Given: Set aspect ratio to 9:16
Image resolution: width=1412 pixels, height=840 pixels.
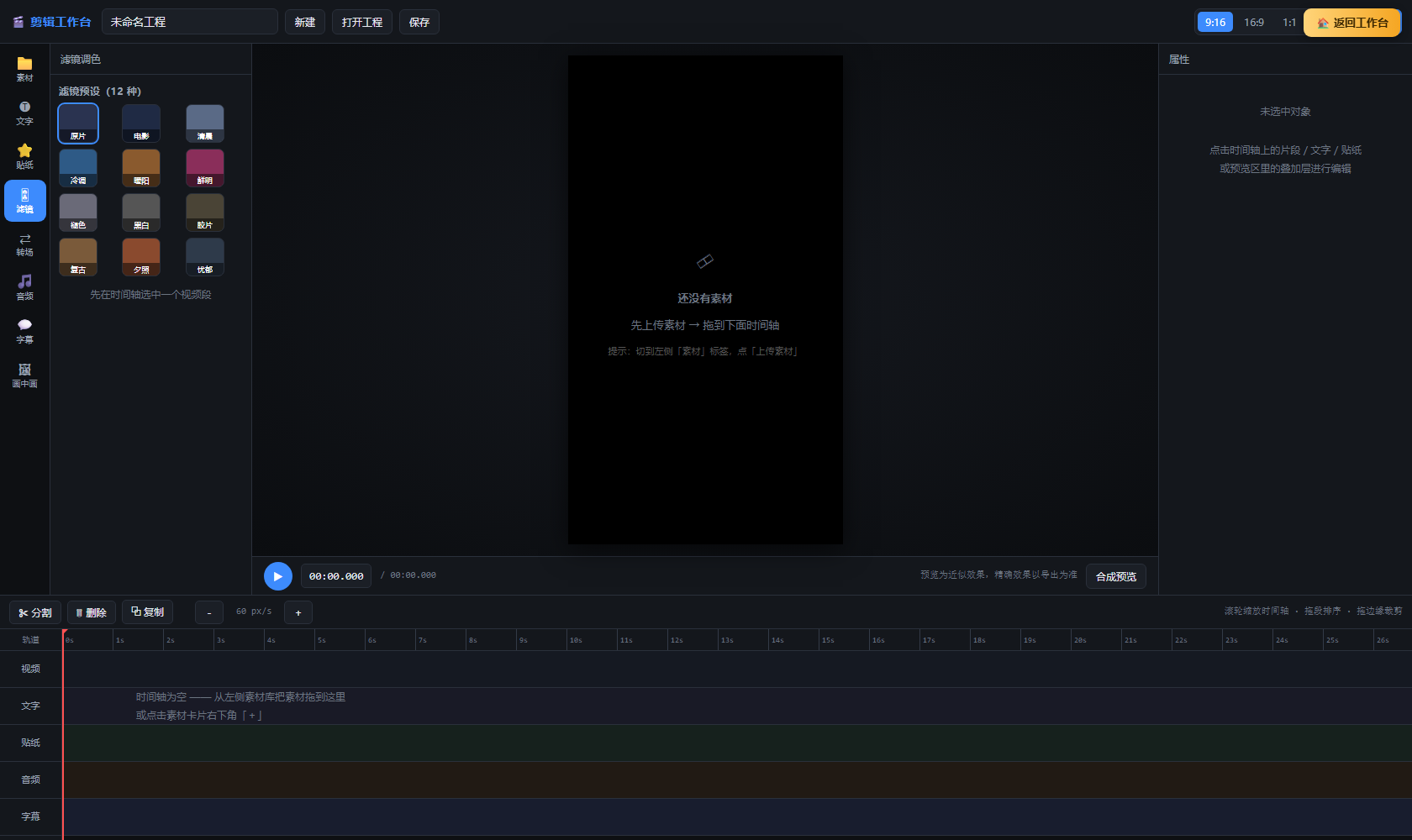Looking at the screenshot, I should click(x=1215, y=22).
